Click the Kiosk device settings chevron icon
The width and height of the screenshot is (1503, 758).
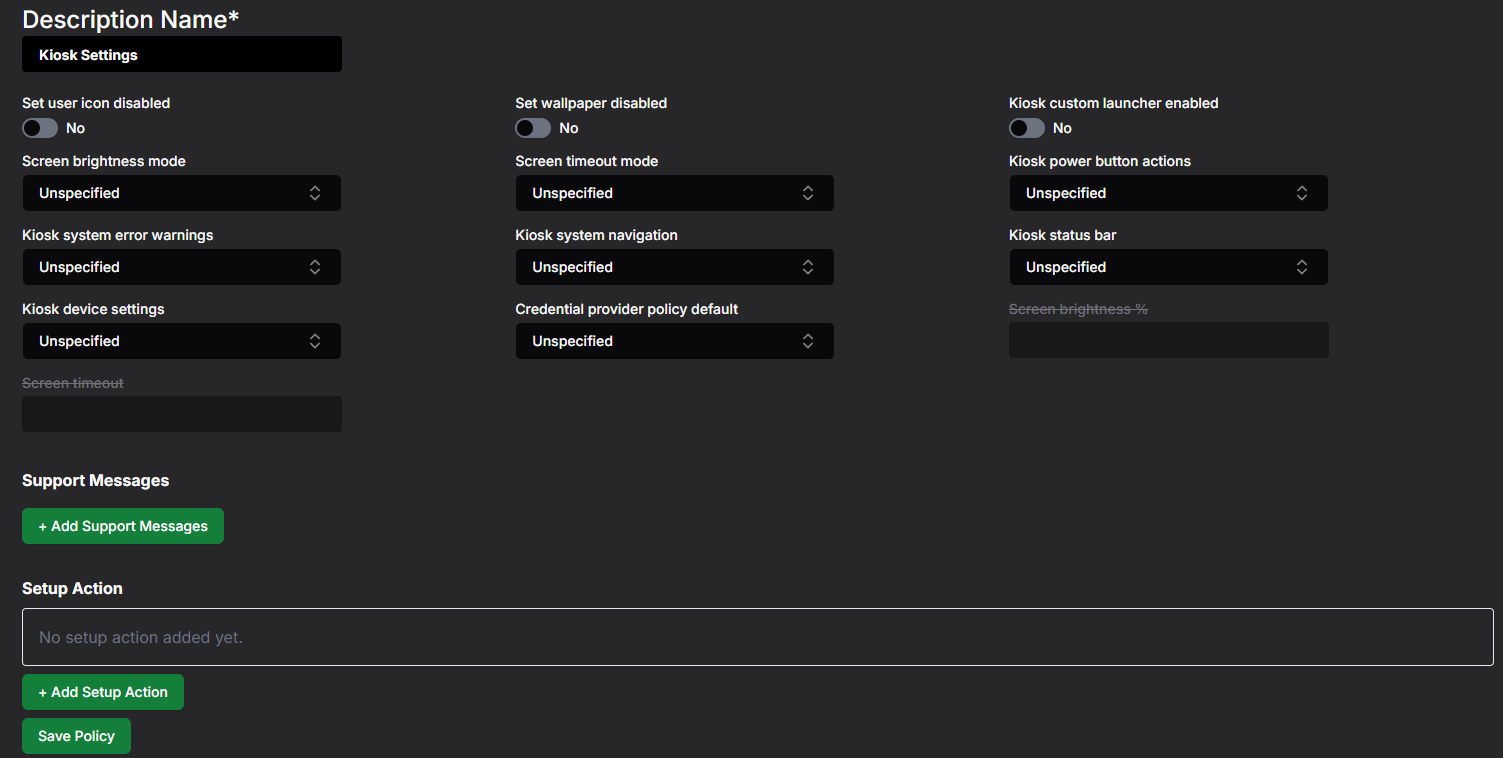(x=315, y=341)
